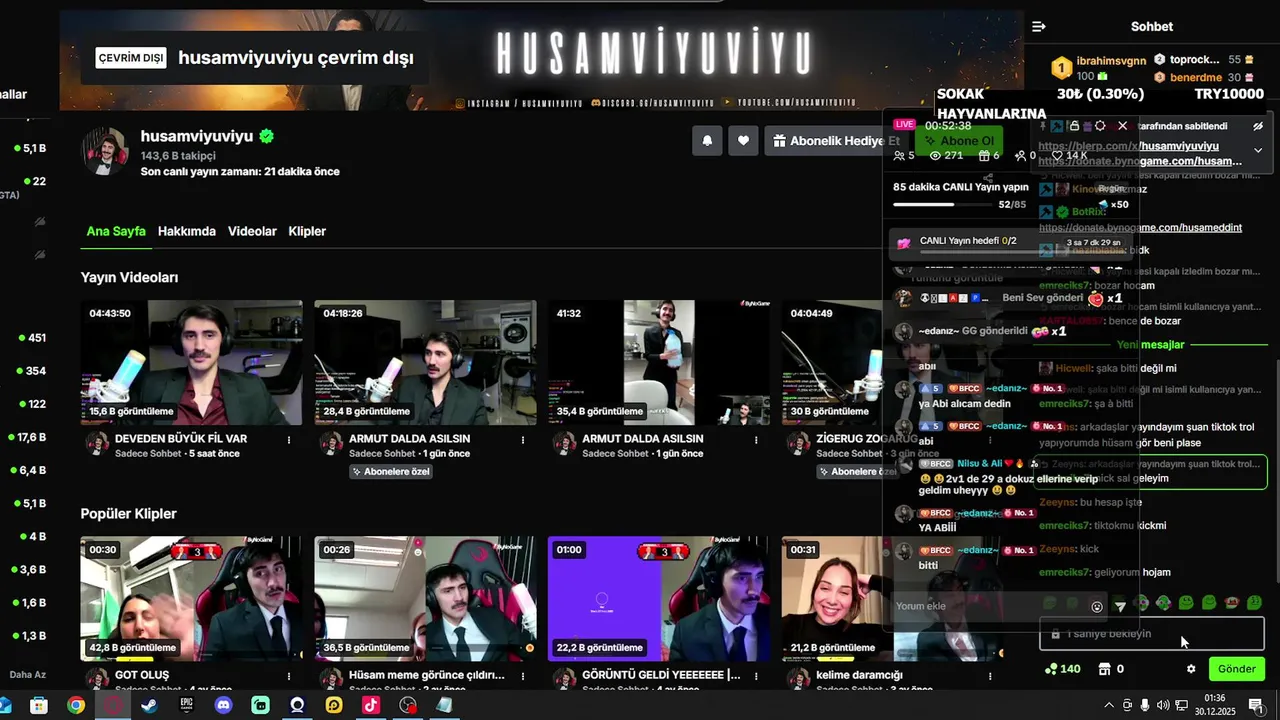Click the Abonelere özel tag under ARMUT DALDA ASILSIN
The height and width of the screenshot is (720, 1280).
pos(391,472)
